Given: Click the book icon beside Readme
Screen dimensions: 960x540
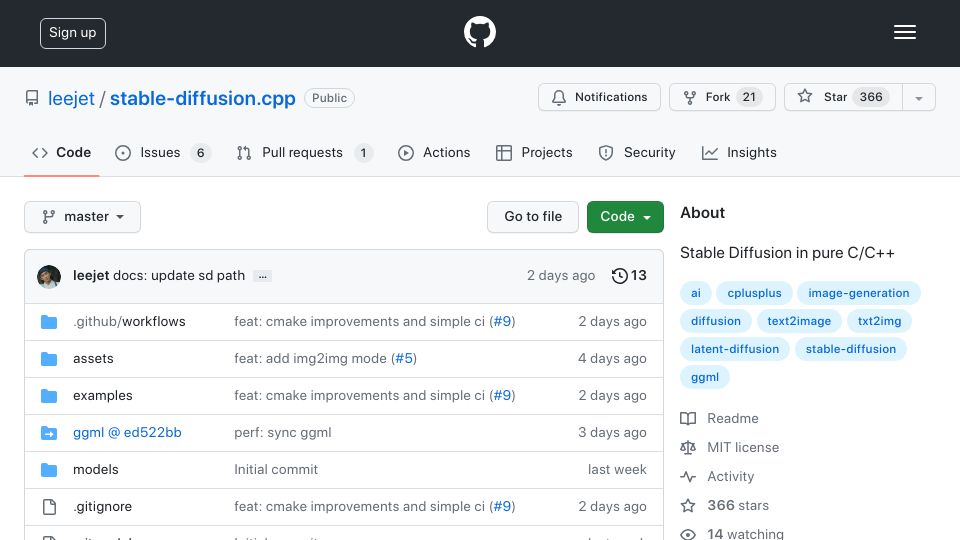Looking at the screenshot, I should point(688,419).
